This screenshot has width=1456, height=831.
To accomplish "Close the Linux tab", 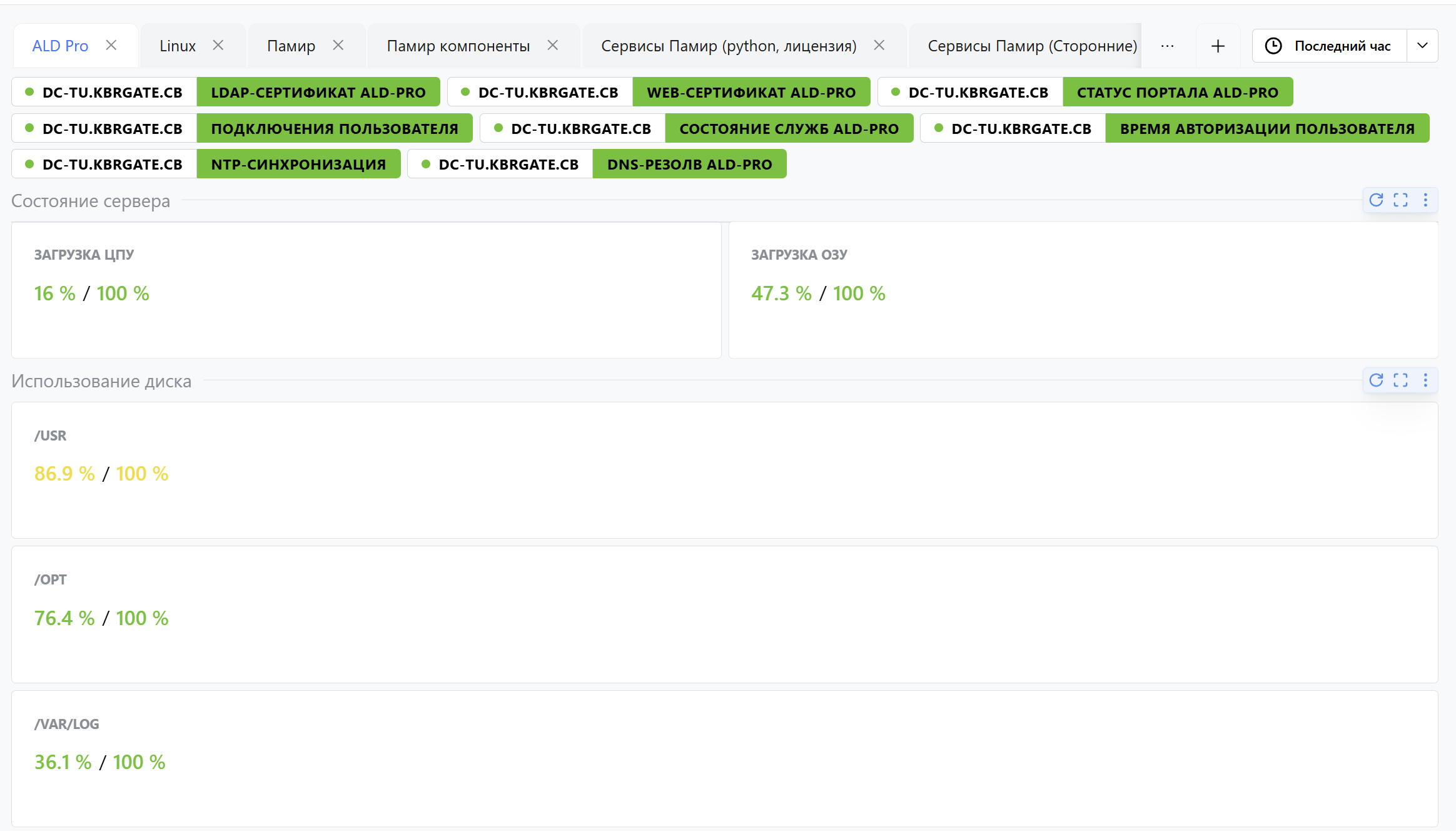I will tap(218, 45).
